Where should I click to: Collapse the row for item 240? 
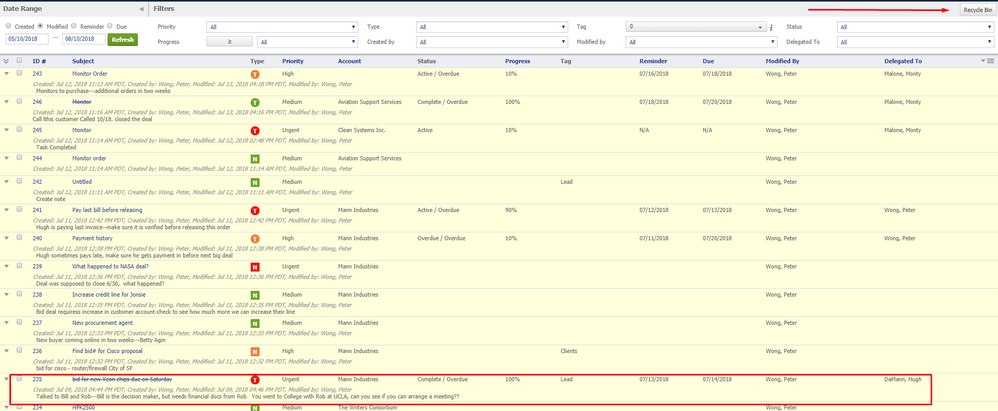(7, 238)
